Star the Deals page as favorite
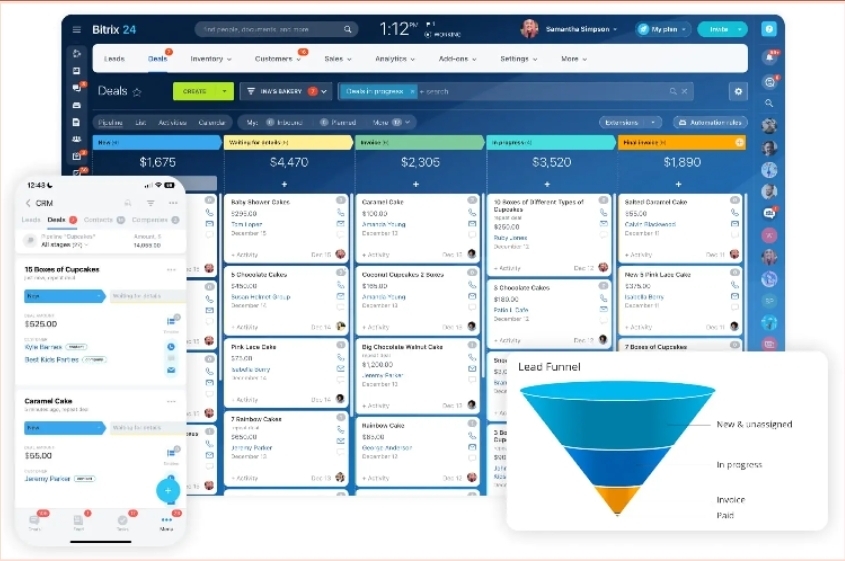 click(x=137, y=92)
